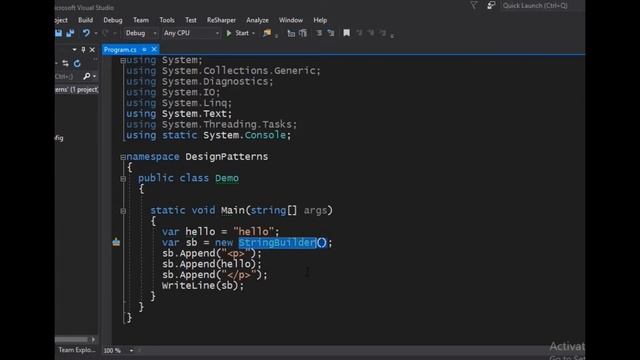Click the Save icon in the toolbar

59,33
